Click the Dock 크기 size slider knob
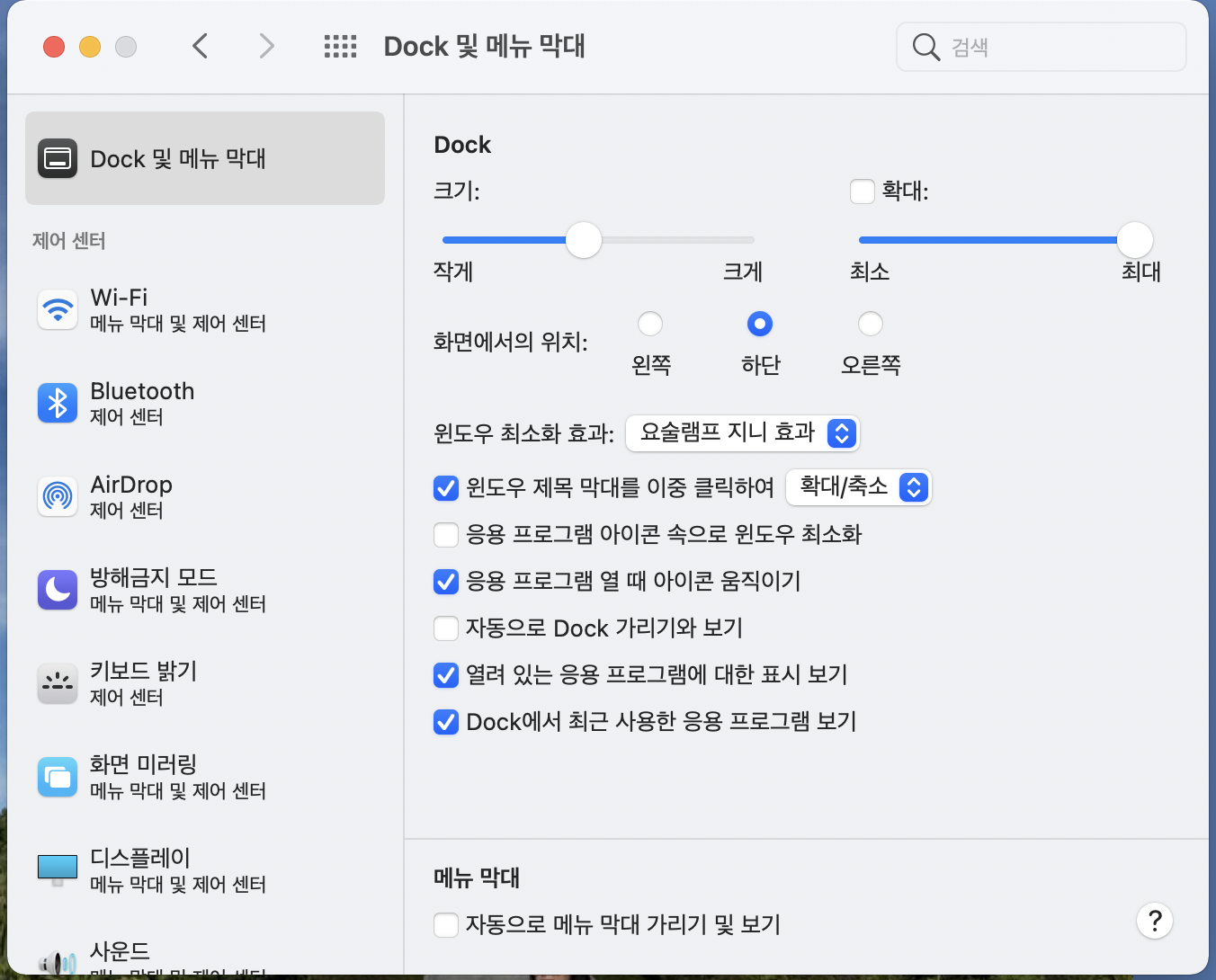 (x=584, y=240)
